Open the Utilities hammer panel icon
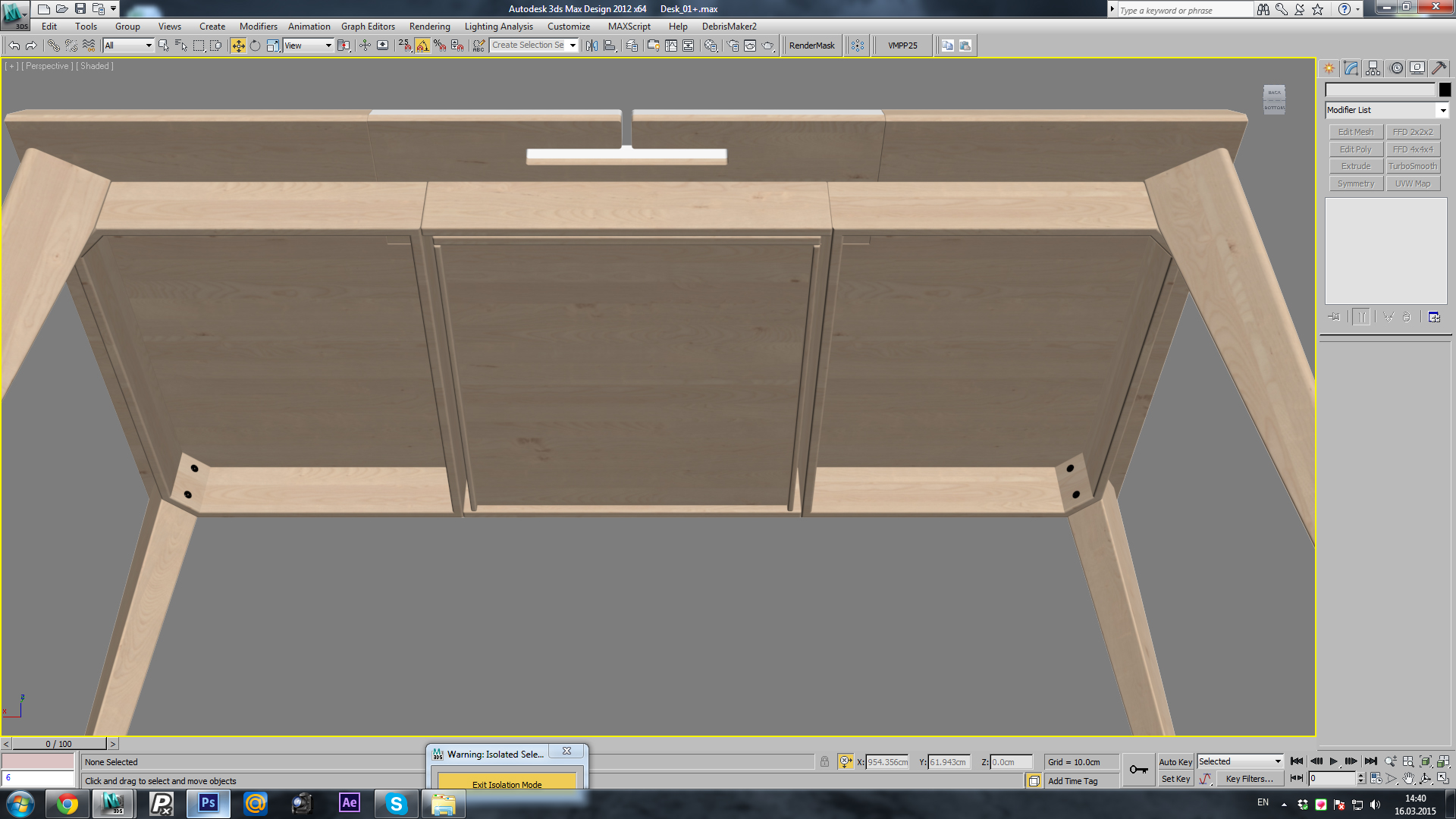 point(1439,68)
